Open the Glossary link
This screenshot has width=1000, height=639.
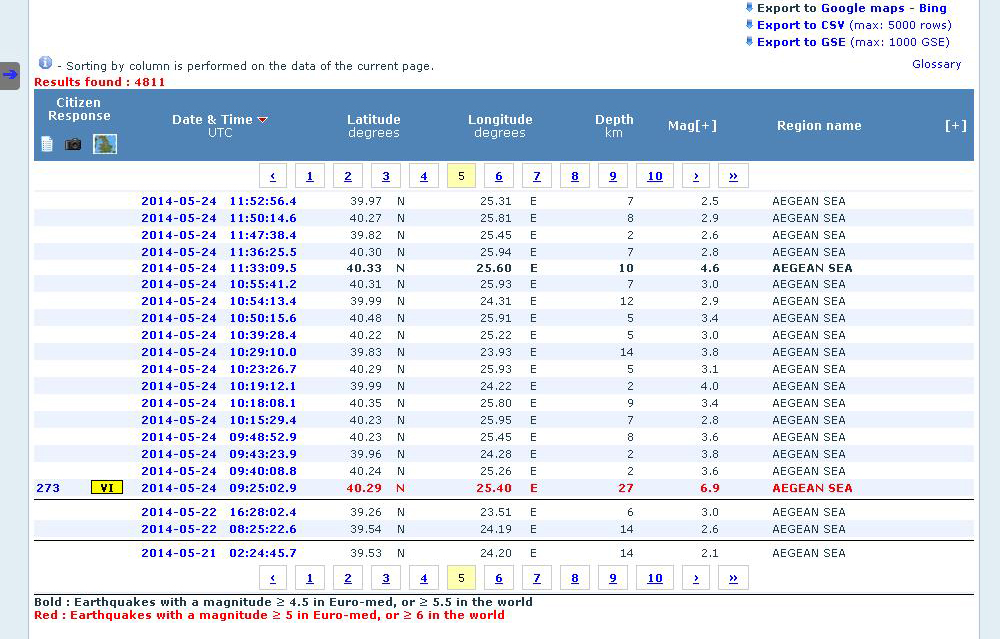[x=936, y=64]
